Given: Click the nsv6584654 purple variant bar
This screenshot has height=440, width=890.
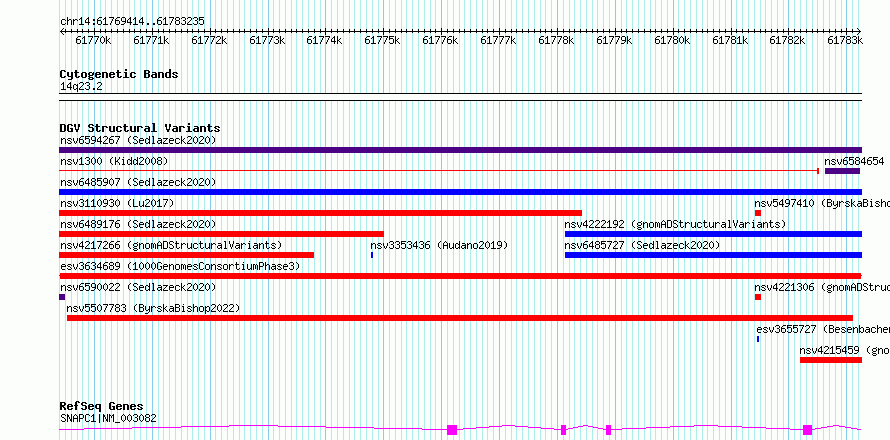Looking at the screenshot, I should [842, 171].
